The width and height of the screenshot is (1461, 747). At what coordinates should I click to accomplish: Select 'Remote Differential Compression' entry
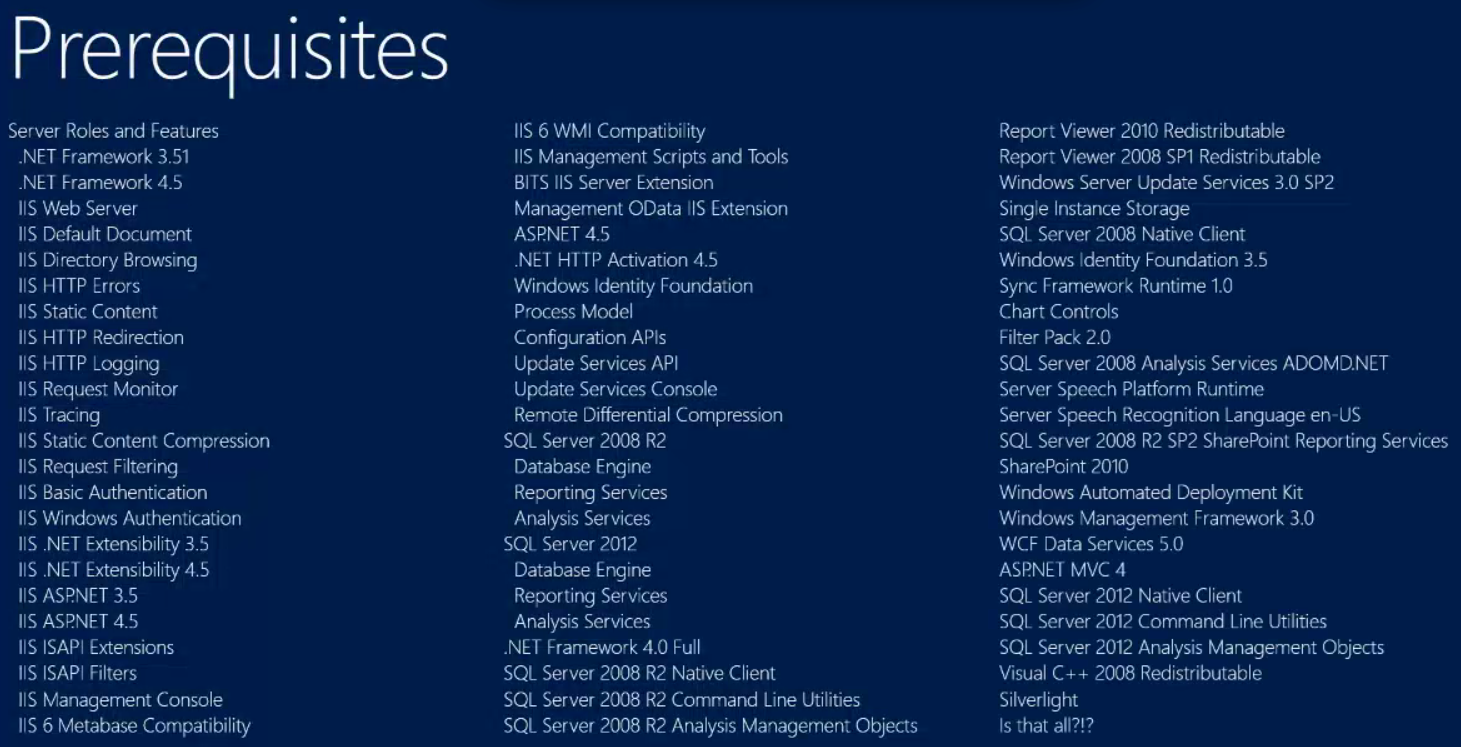click(649, 416)
